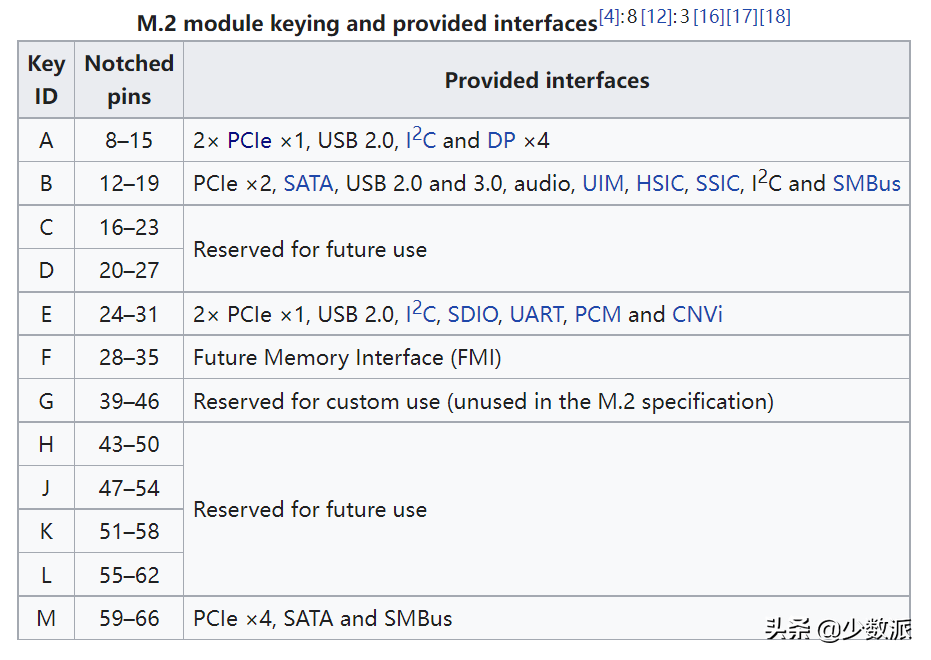Go to citation reference [16]
This screenshot has height=660, width=931.
coord(708,16)
